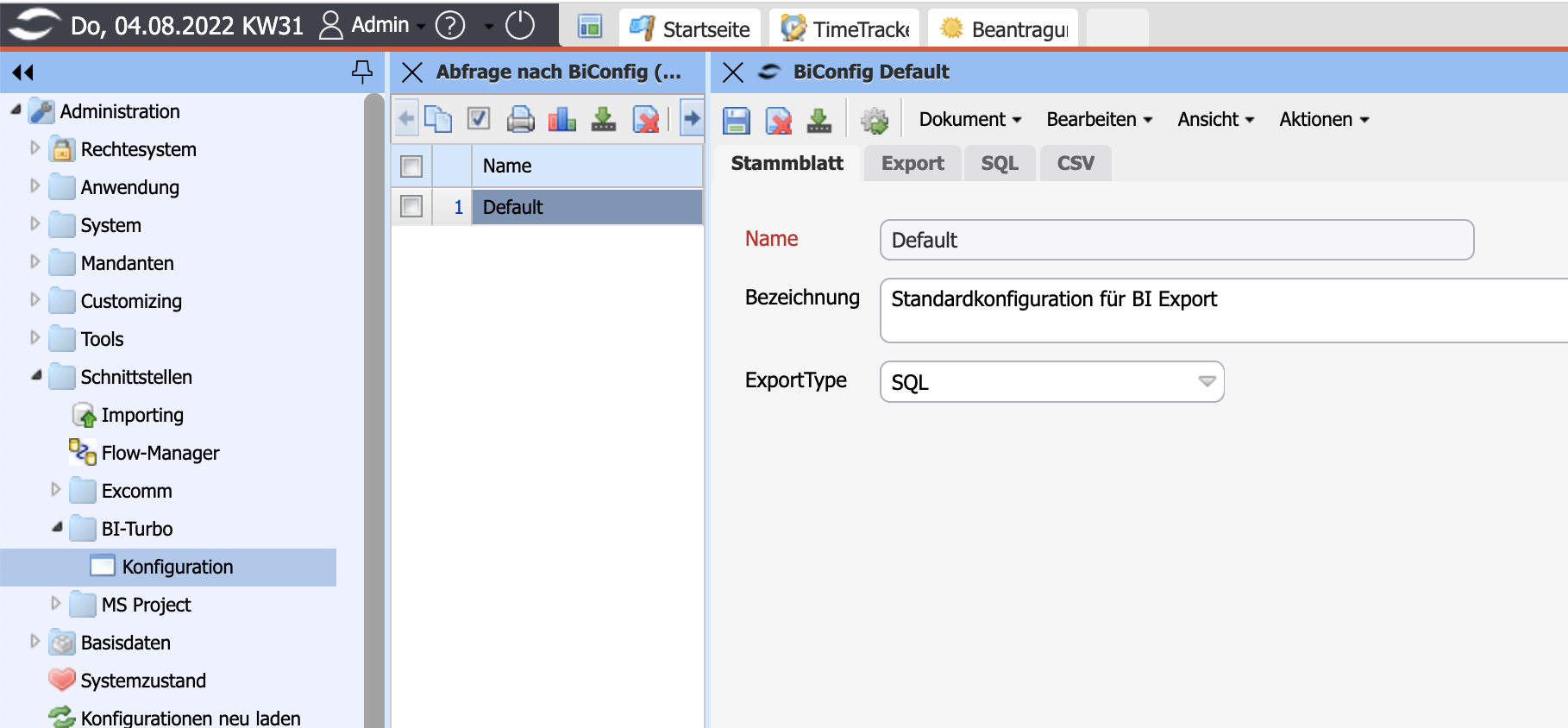1568x728 pixels.
Task: Click the blue floppy disk save icon
Action: (736, 121)
